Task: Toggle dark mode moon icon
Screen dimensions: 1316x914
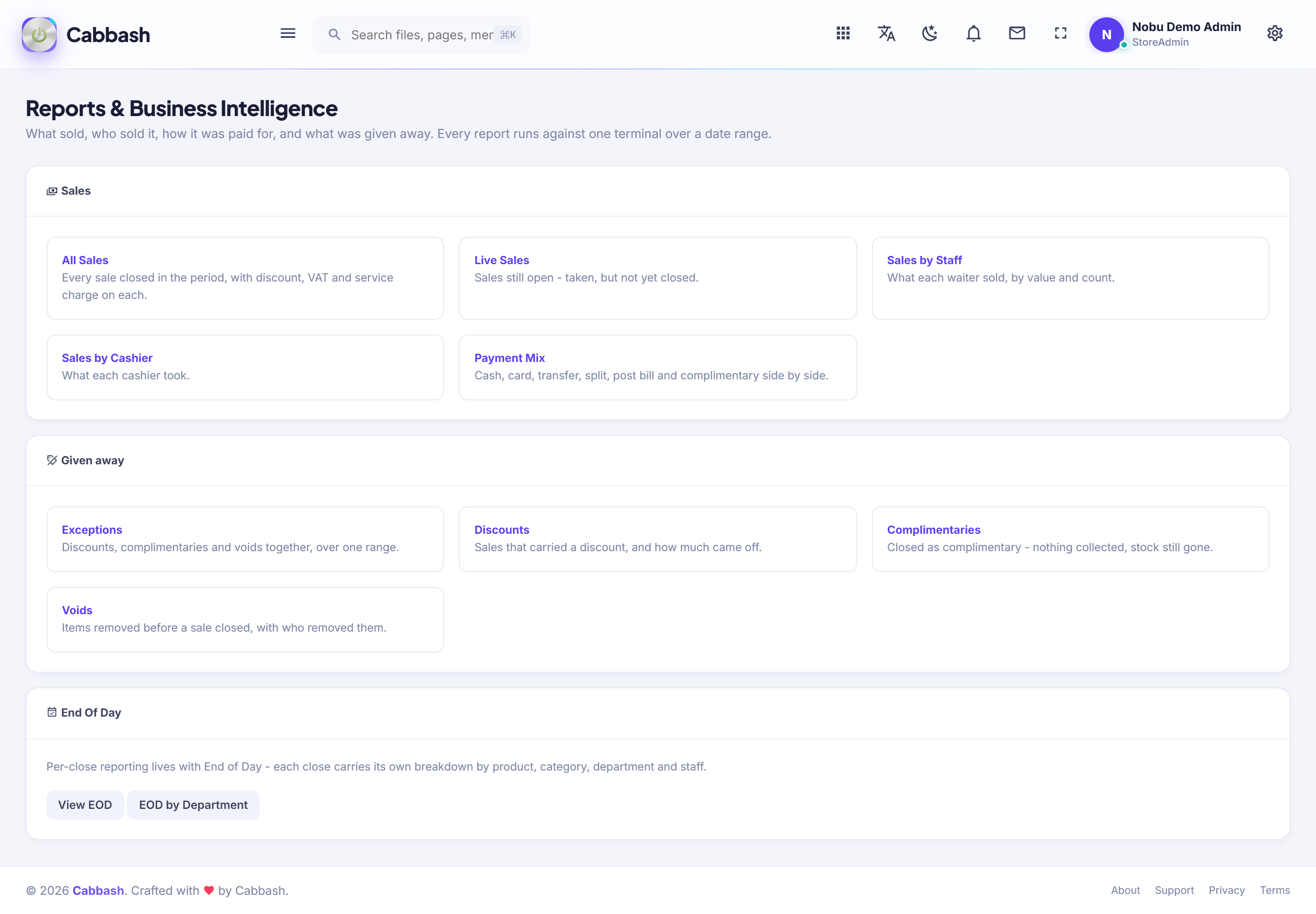Action: point(930,33)
